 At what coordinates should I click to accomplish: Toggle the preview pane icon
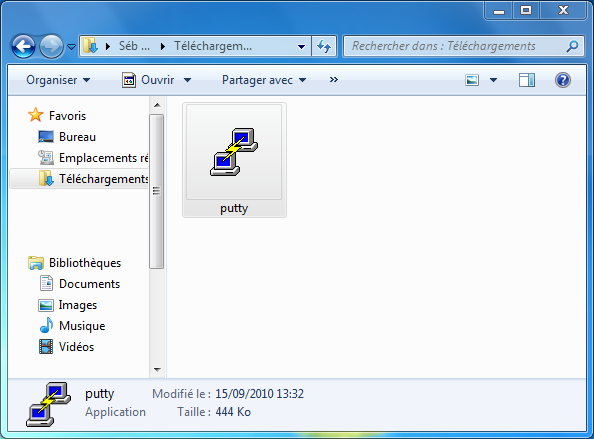527,80
